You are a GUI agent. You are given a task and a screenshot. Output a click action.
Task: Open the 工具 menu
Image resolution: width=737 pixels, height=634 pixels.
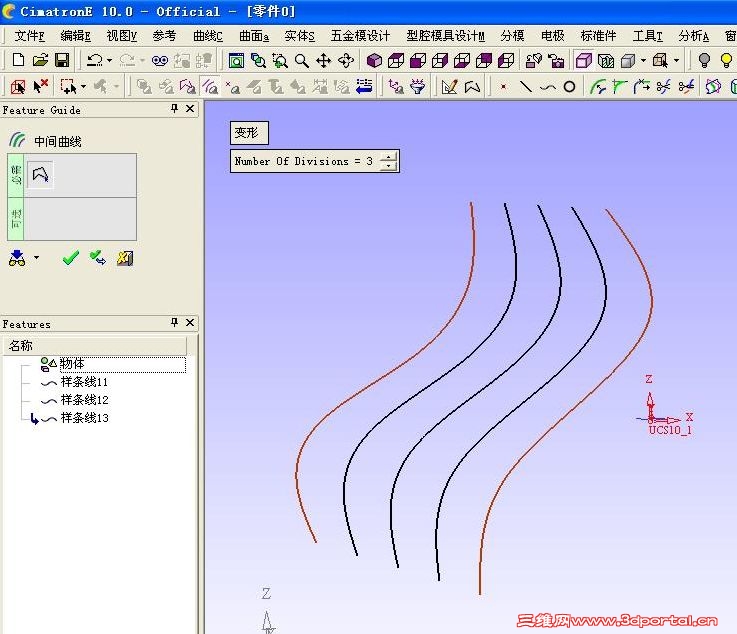648,36
